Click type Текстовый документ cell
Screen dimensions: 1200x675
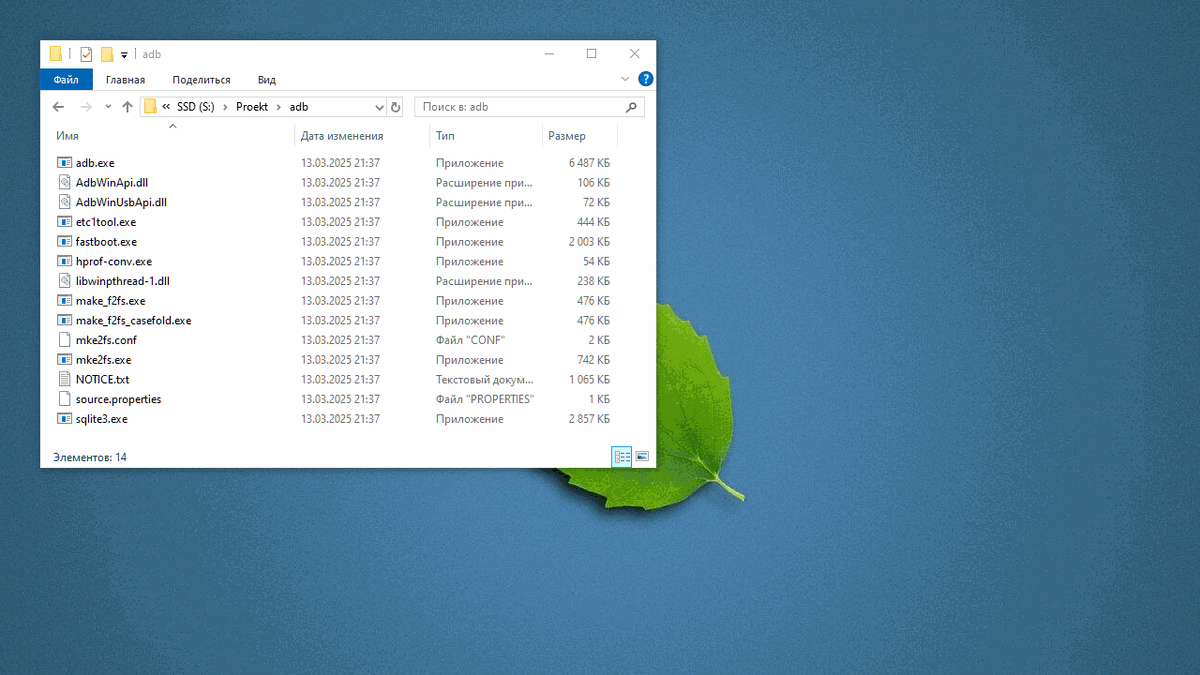pyautogui.click(x=485, y=380)
